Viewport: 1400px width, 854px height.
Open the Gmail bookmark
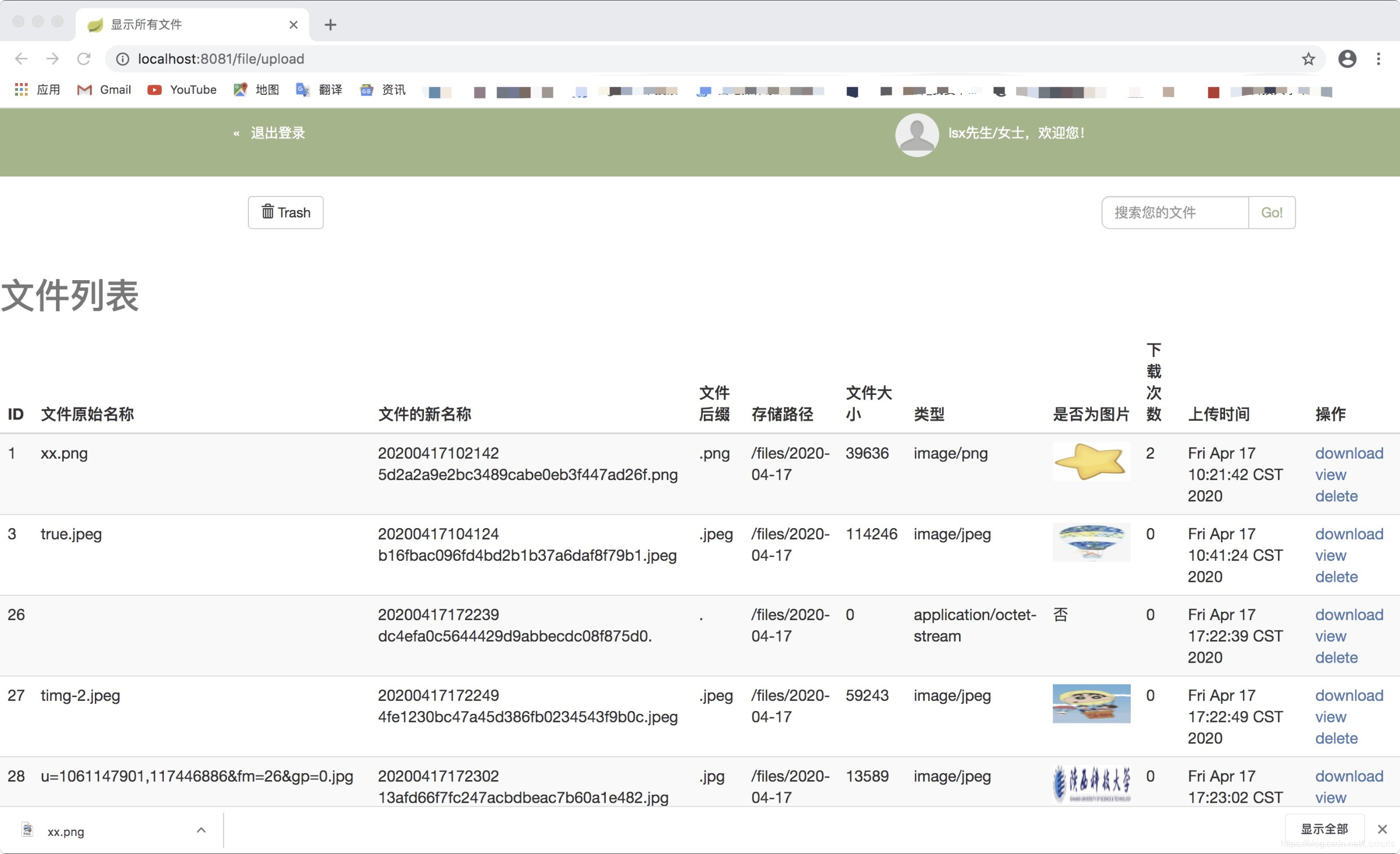[x=104, y=89]
